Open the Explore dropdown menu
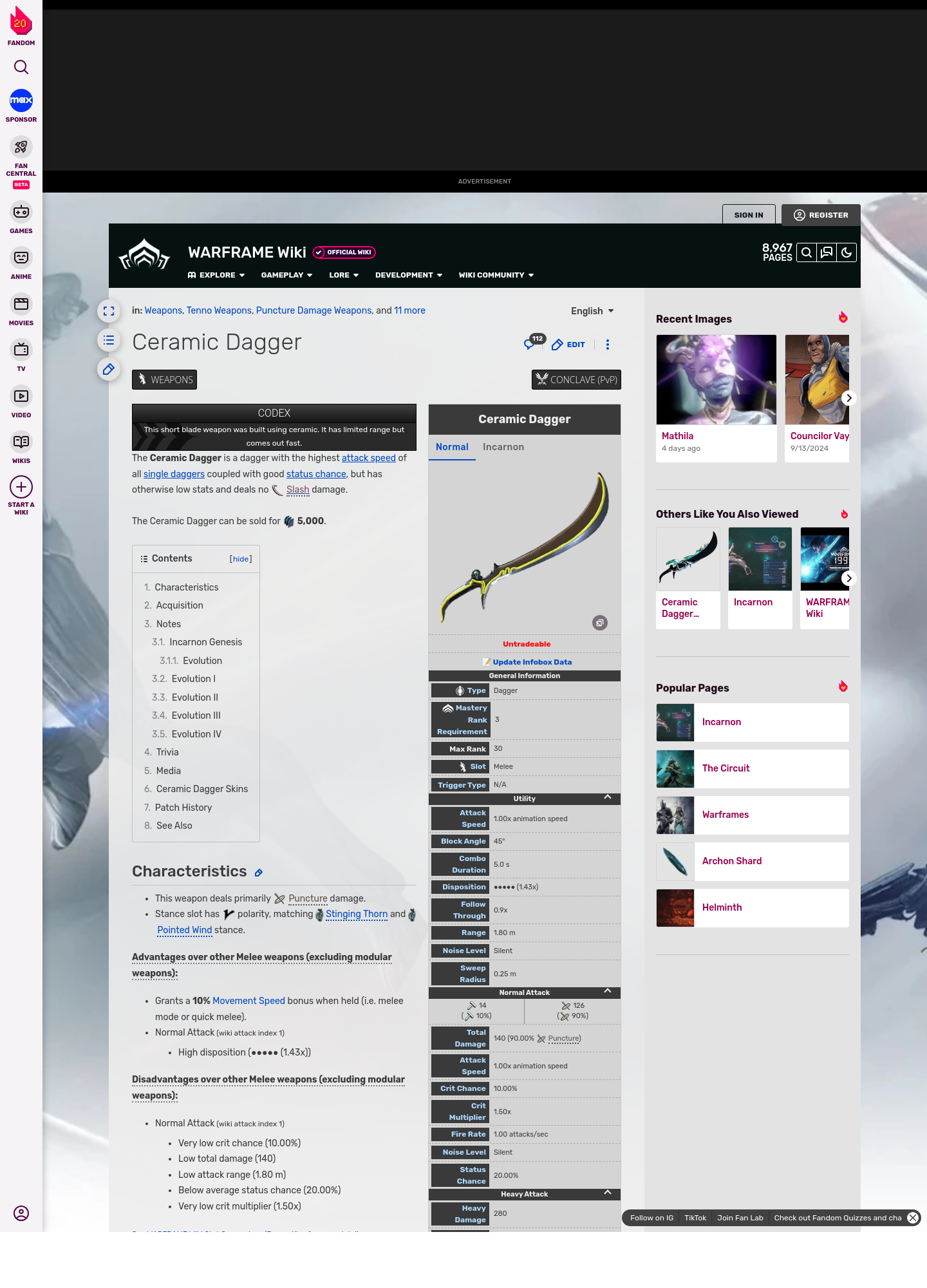 tap(216, 275)
